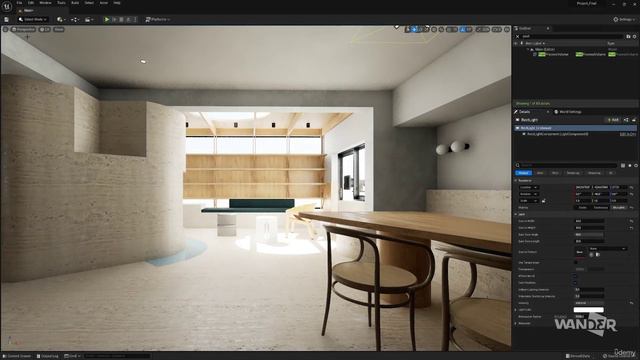Viewport: 640px width, 360px height.
Task: Open the Rotation type dropdown
Action: click(x=529, y=194)
